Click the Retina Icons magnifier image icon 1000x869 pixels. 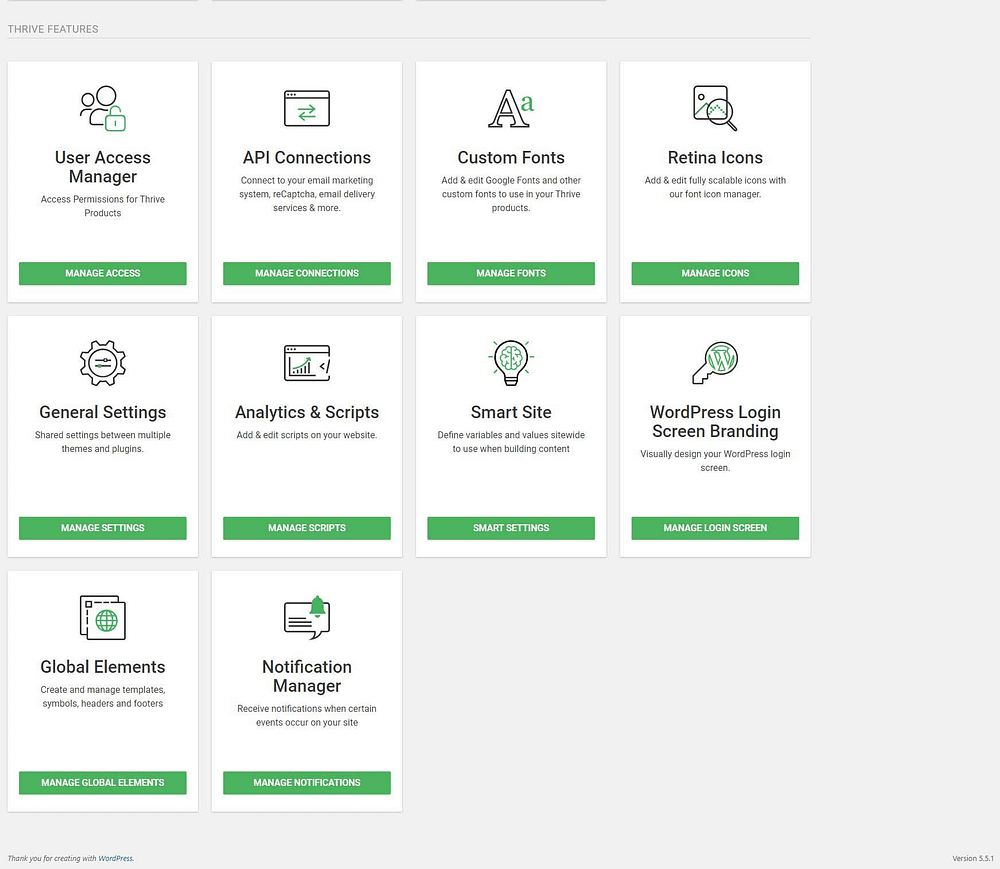(715, 108)
